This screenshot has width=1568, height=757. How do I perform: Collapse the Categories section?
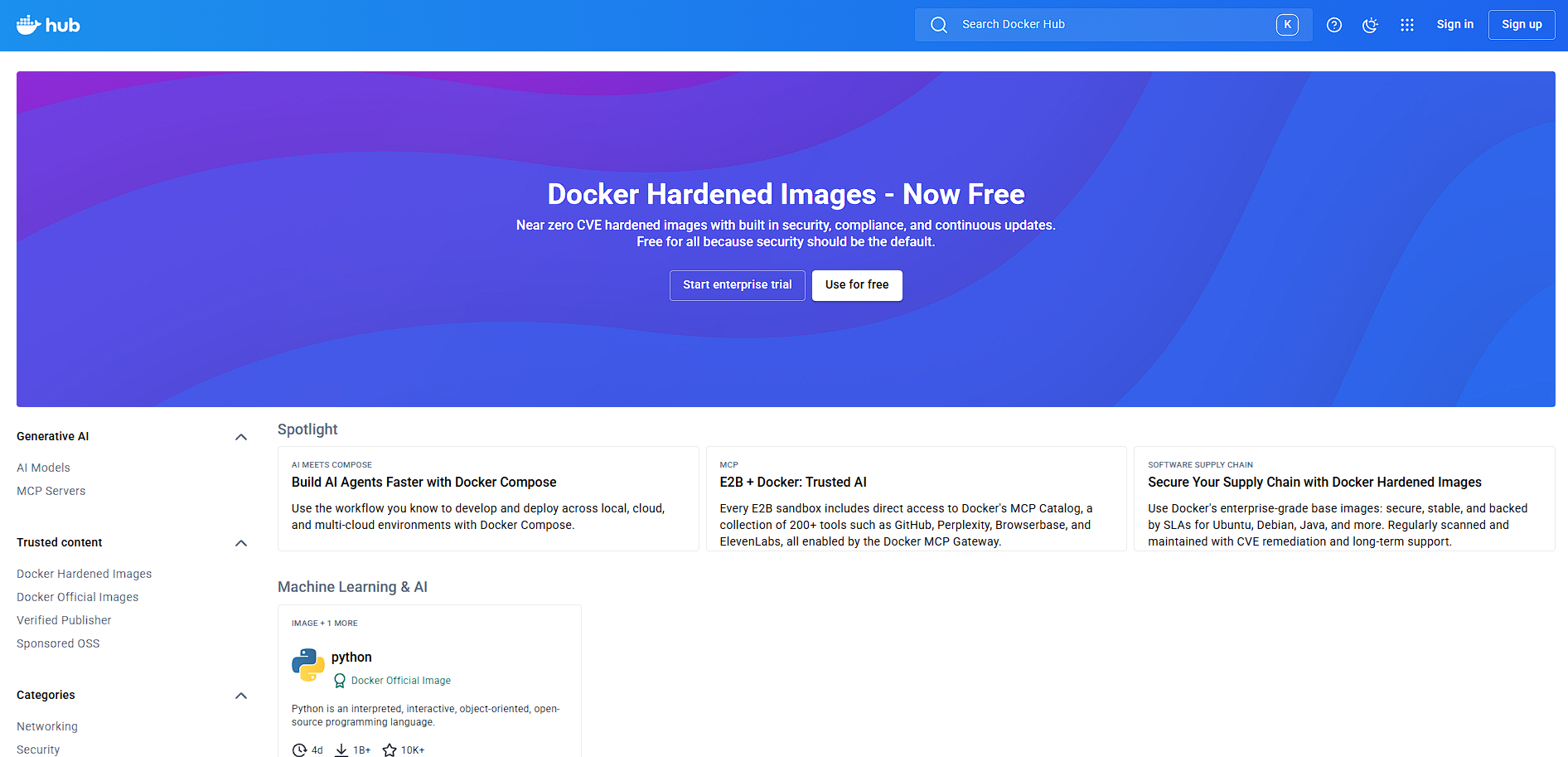pos(241,696)
